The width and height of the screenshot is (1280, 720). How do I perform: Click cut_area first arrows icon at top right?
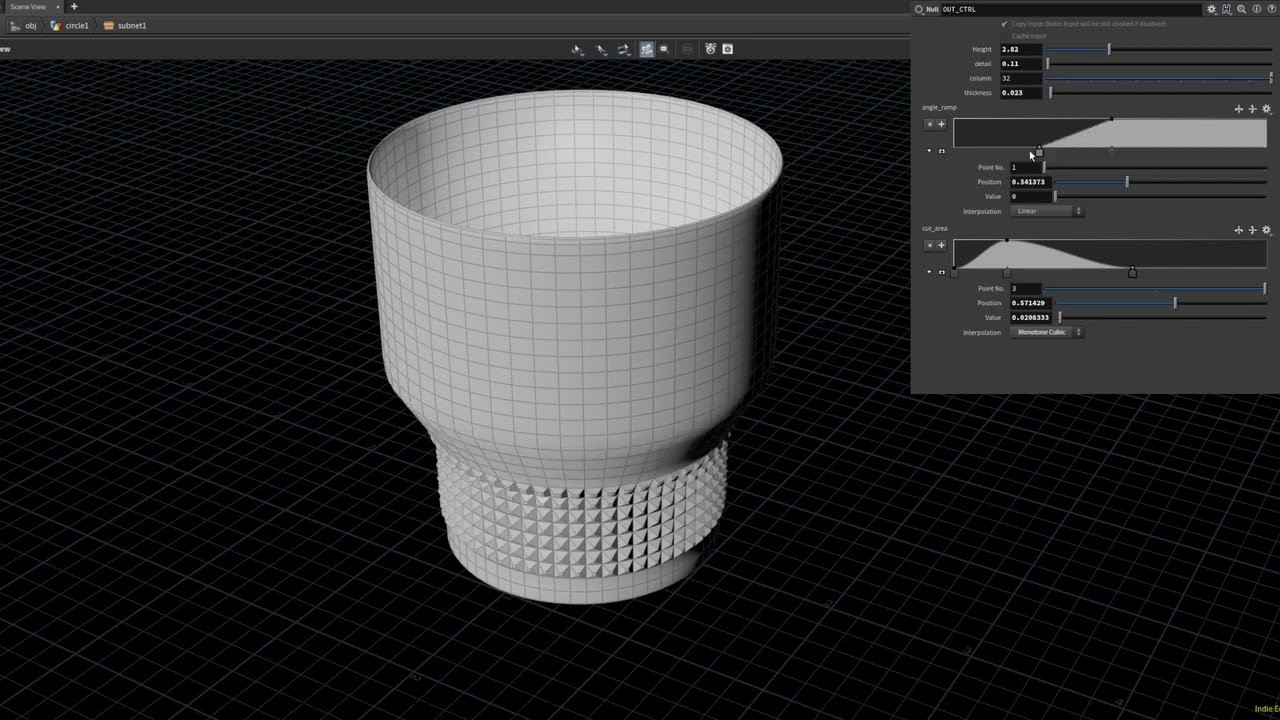click(x=1239, y=230)
